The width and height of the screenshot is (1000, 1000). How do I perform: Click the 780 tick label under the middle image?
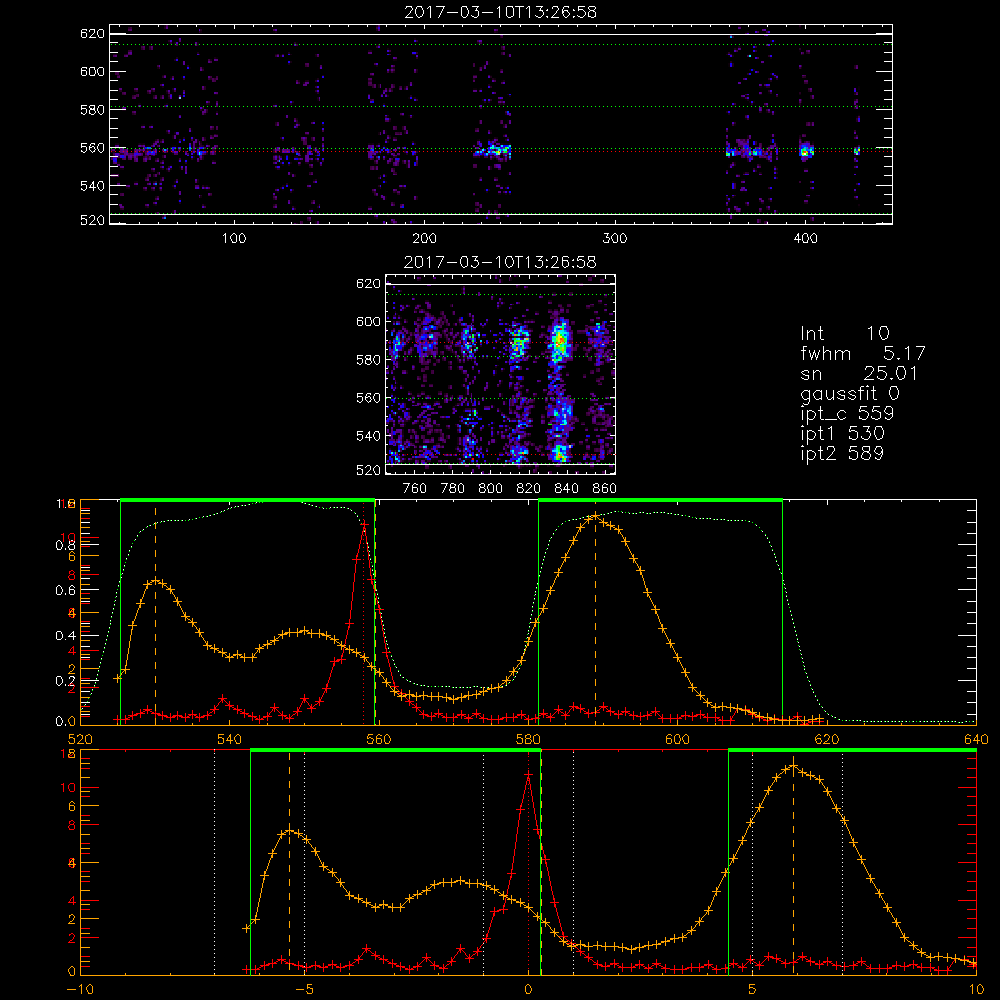coord(453,489)
